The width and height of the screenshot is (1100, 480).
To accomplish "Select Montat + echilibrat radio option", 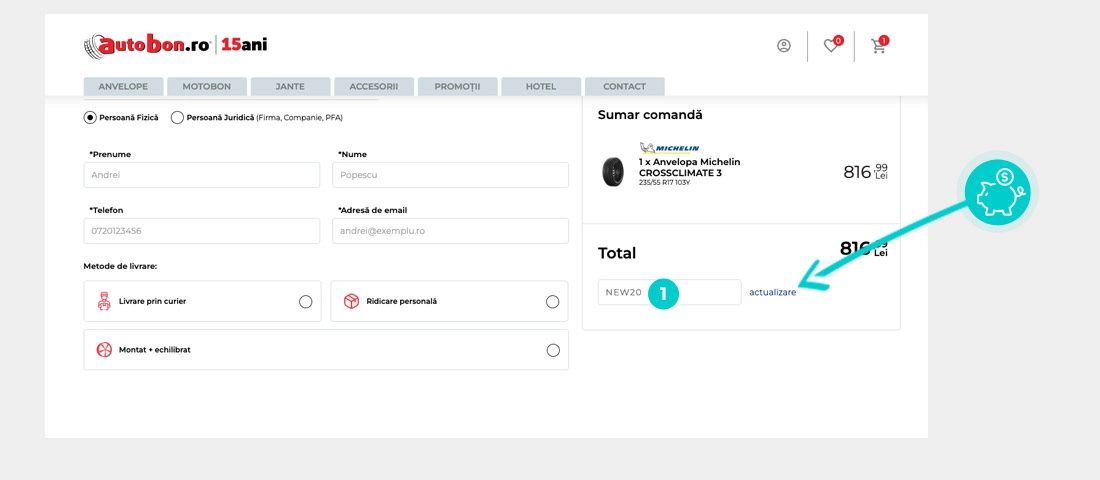I will click(552, 350).
